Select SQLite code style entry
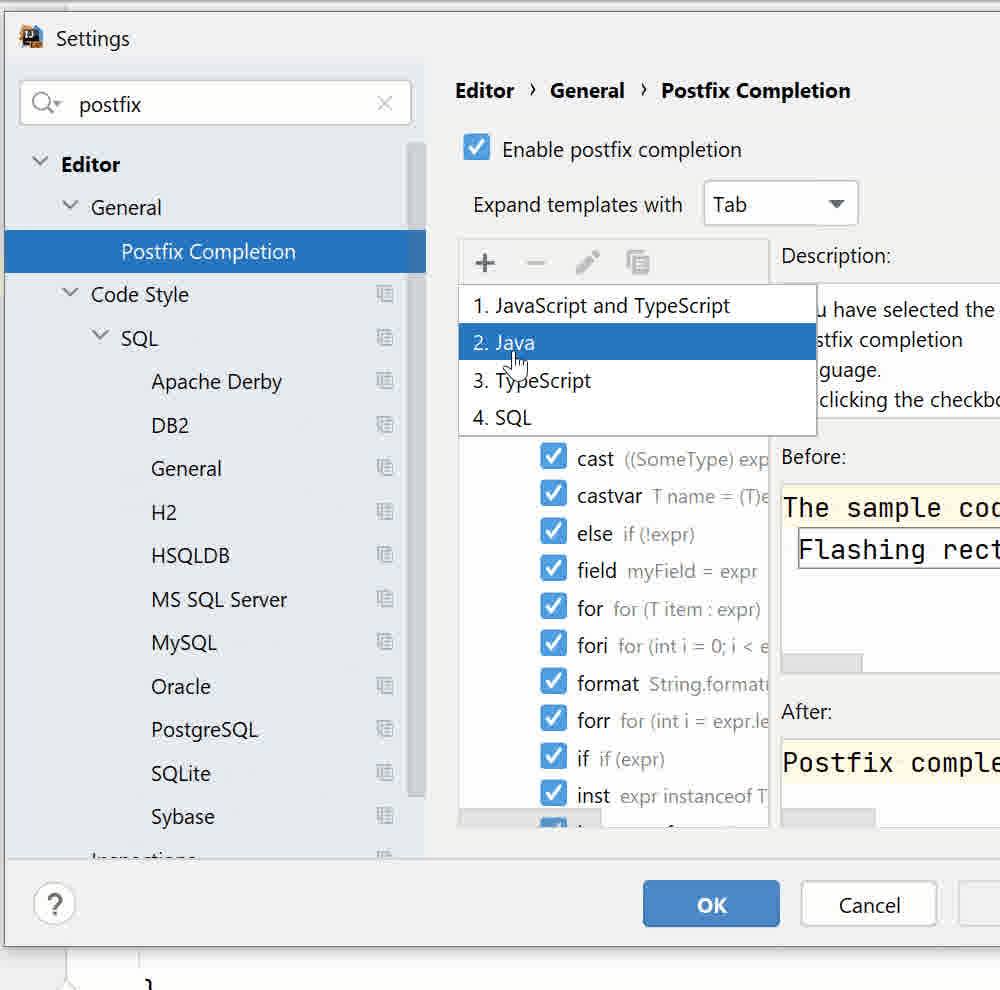1000x990 pixels. [x=180, y=773]
